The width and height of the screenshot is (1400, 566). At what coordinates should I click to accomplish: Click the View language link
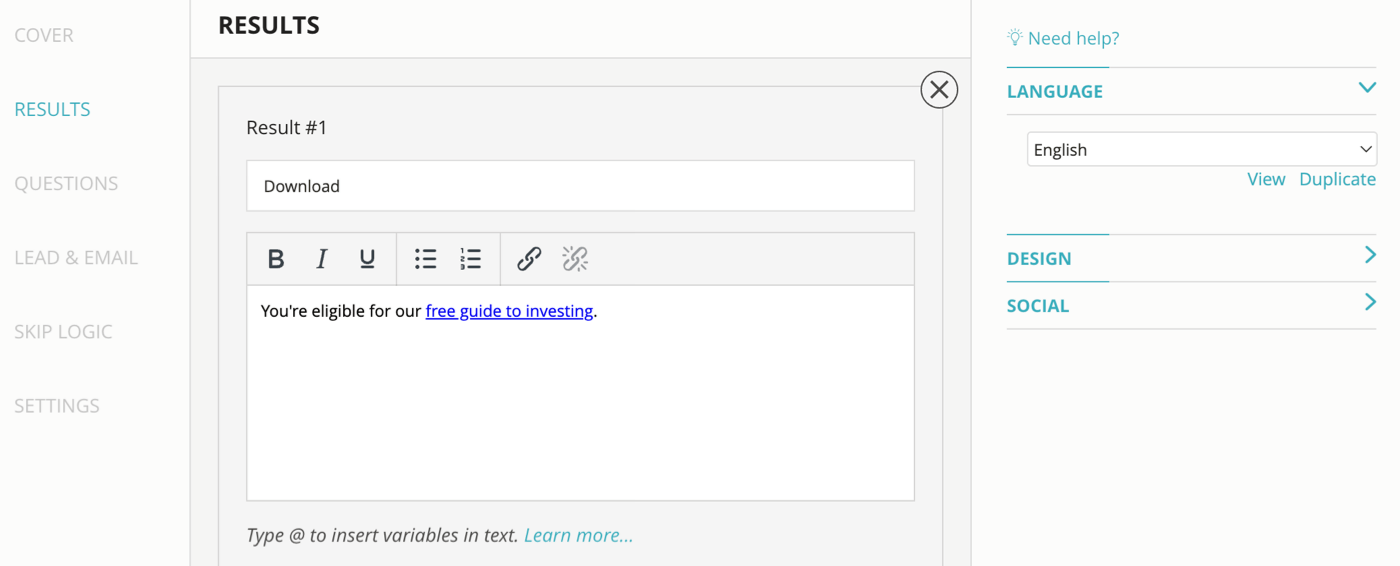(x=1266, y=179)
